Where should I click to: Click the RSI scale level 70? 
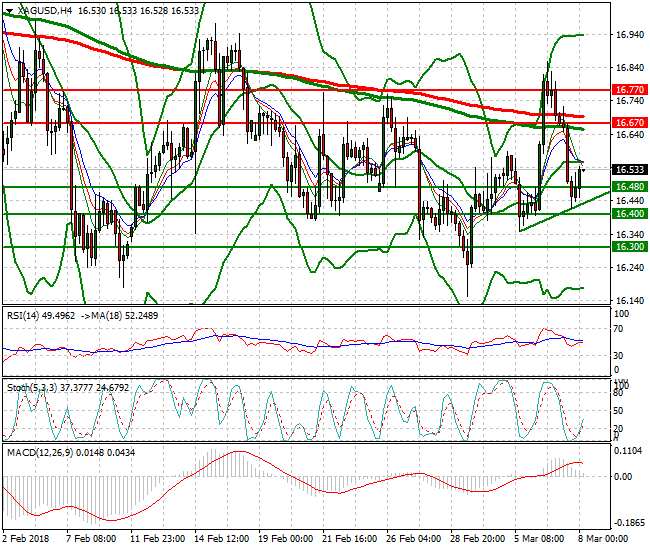pos(618,329)
